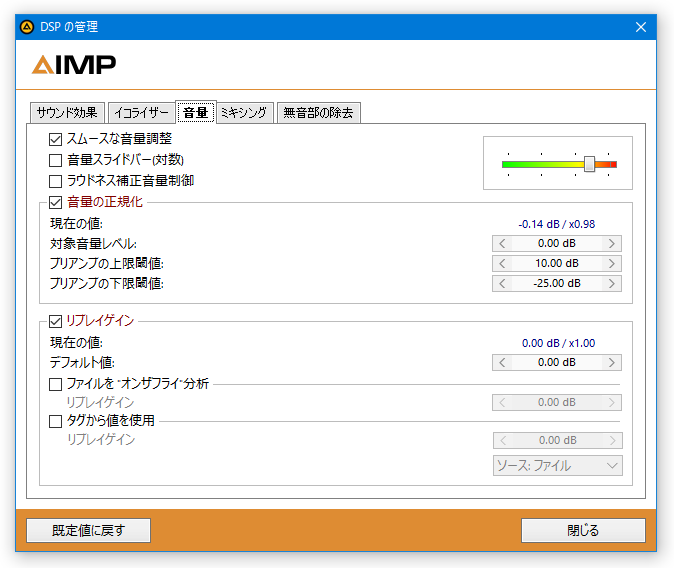674x568 pixels.
Task: Decrease 対象音量レベル with left arrow
Action: coord(502,243)
